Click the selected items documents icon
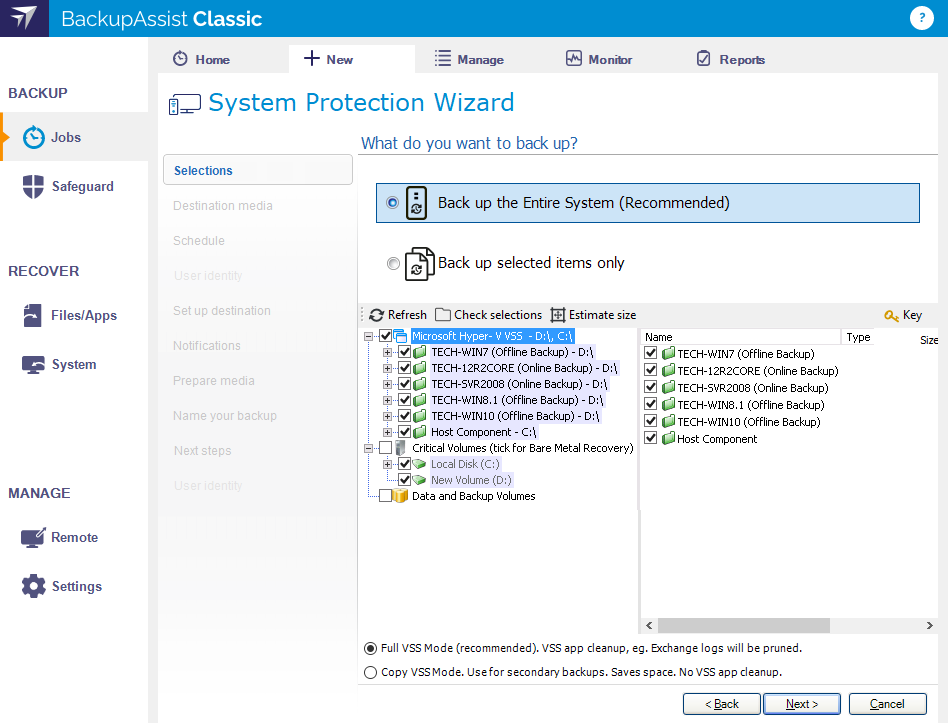 [420, 264]
